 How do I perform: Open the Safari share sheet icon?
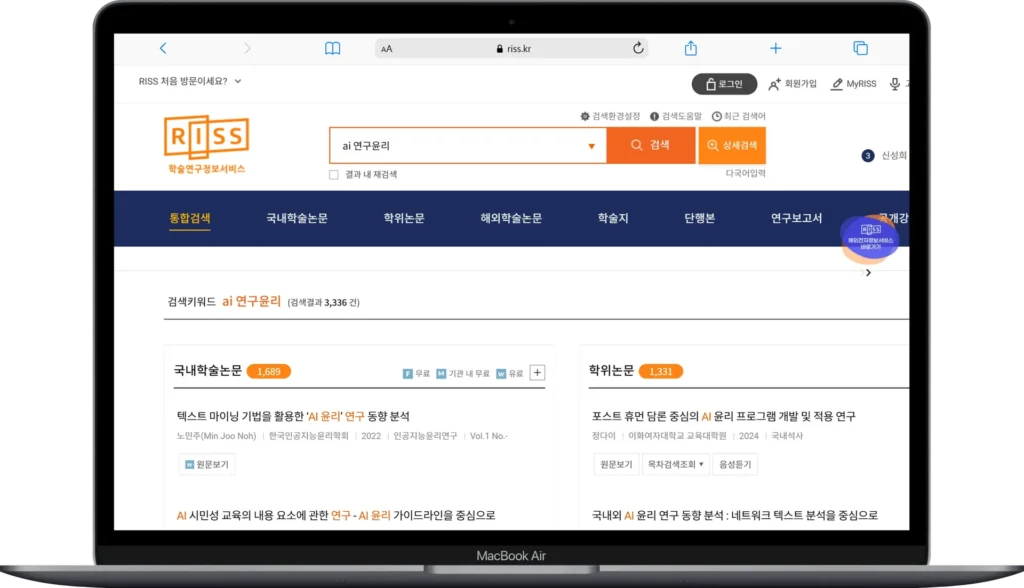pos(691,48)
